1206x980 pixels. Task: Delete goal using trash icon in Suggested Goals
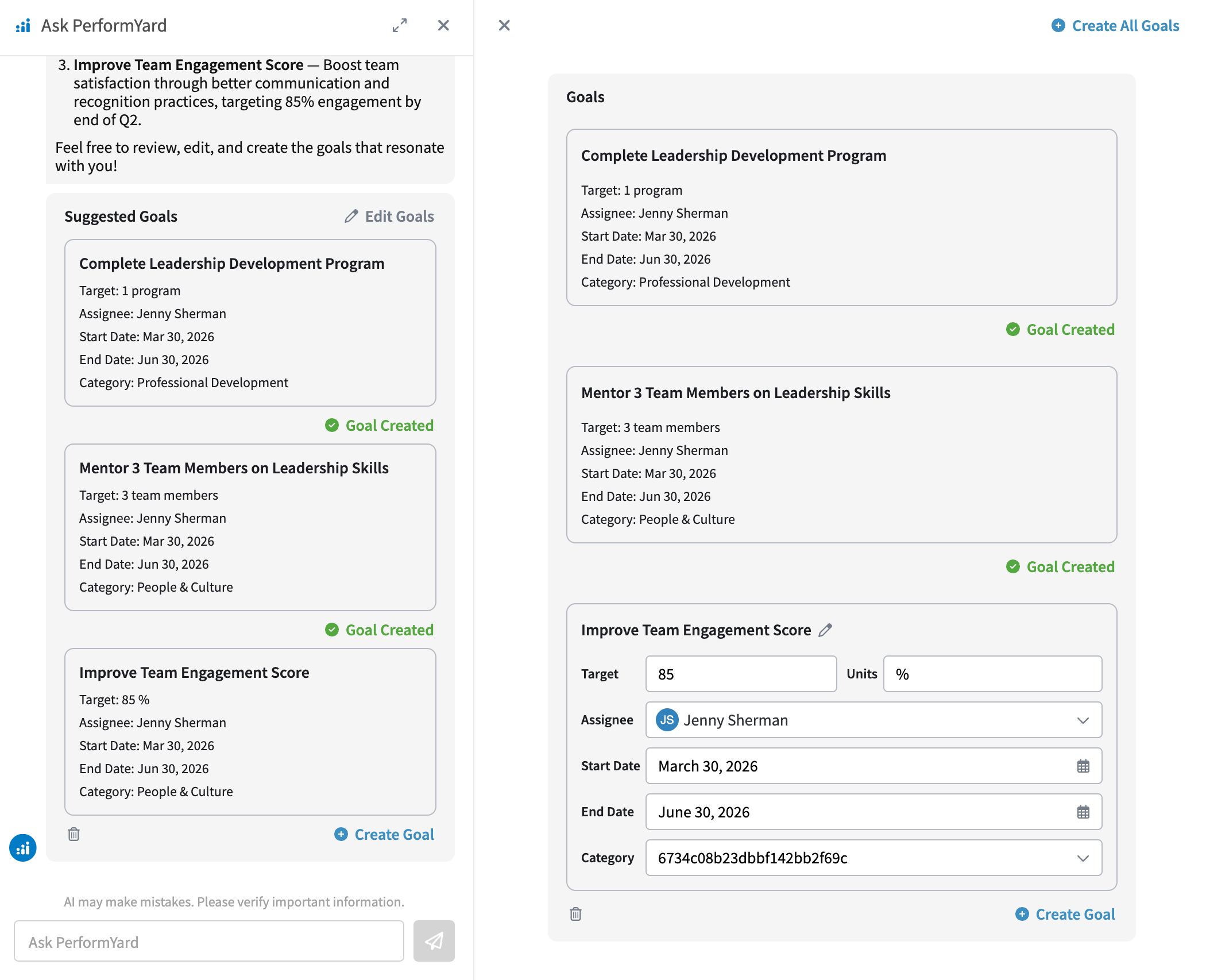(74, 834)
